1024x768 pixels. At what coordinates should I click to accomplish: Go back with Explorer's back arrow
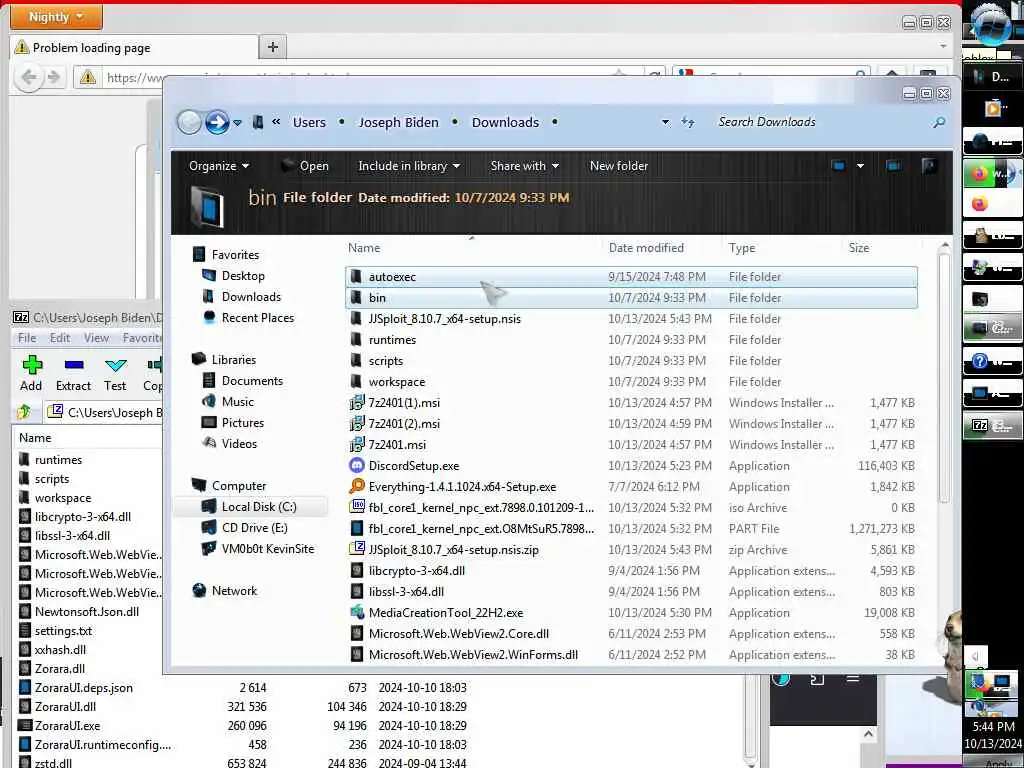[x=189, y=122]
